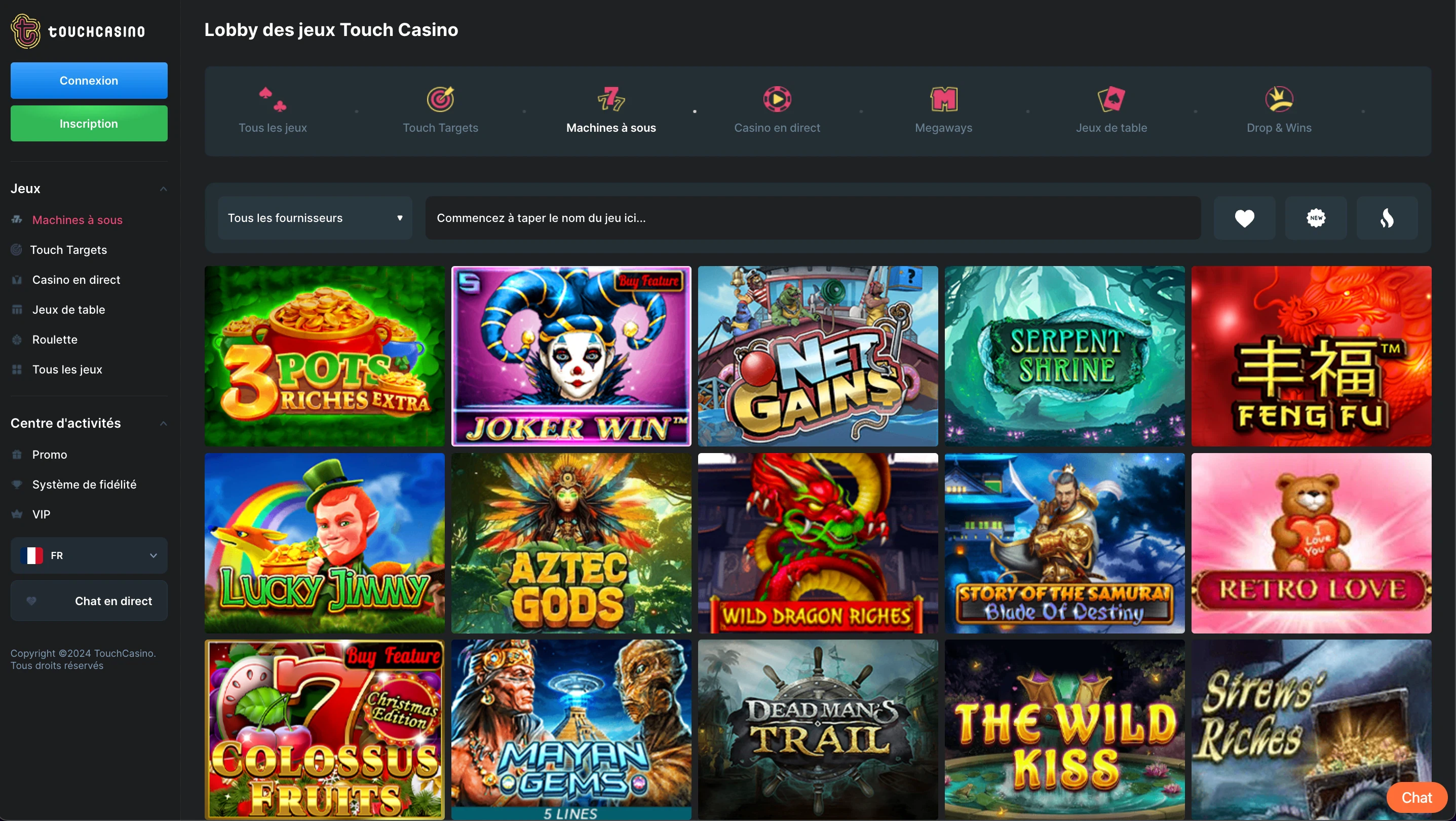The width and height of the screenshot is (1456, 821).
Task: Launch Mayan Gems game
Action: pyautogui.click(x=571, y=729)
